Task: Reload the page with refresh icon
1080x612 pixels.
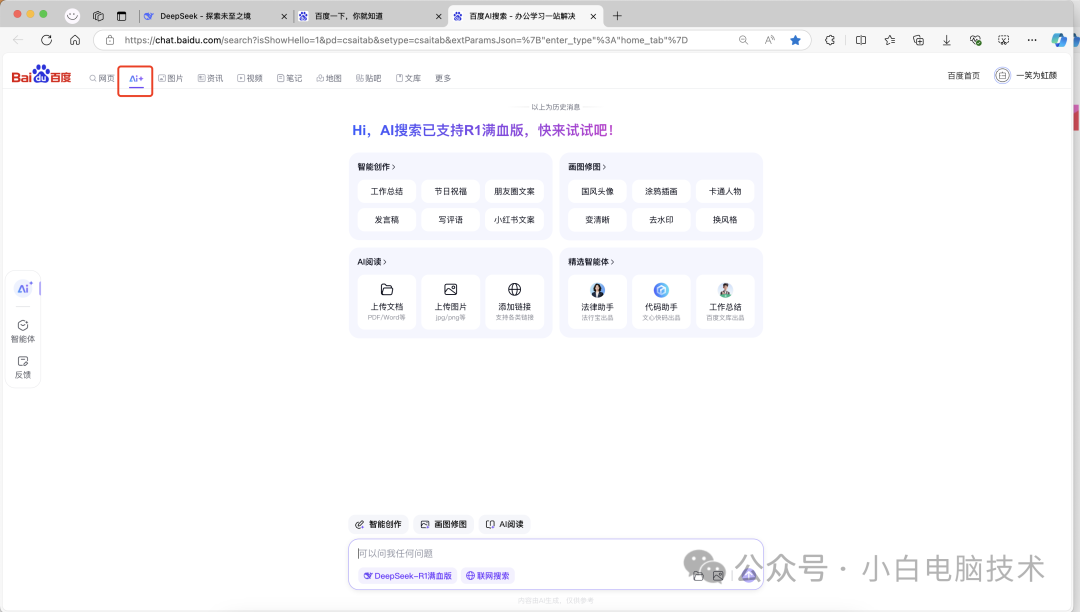Action: click(x=46, y=40)
